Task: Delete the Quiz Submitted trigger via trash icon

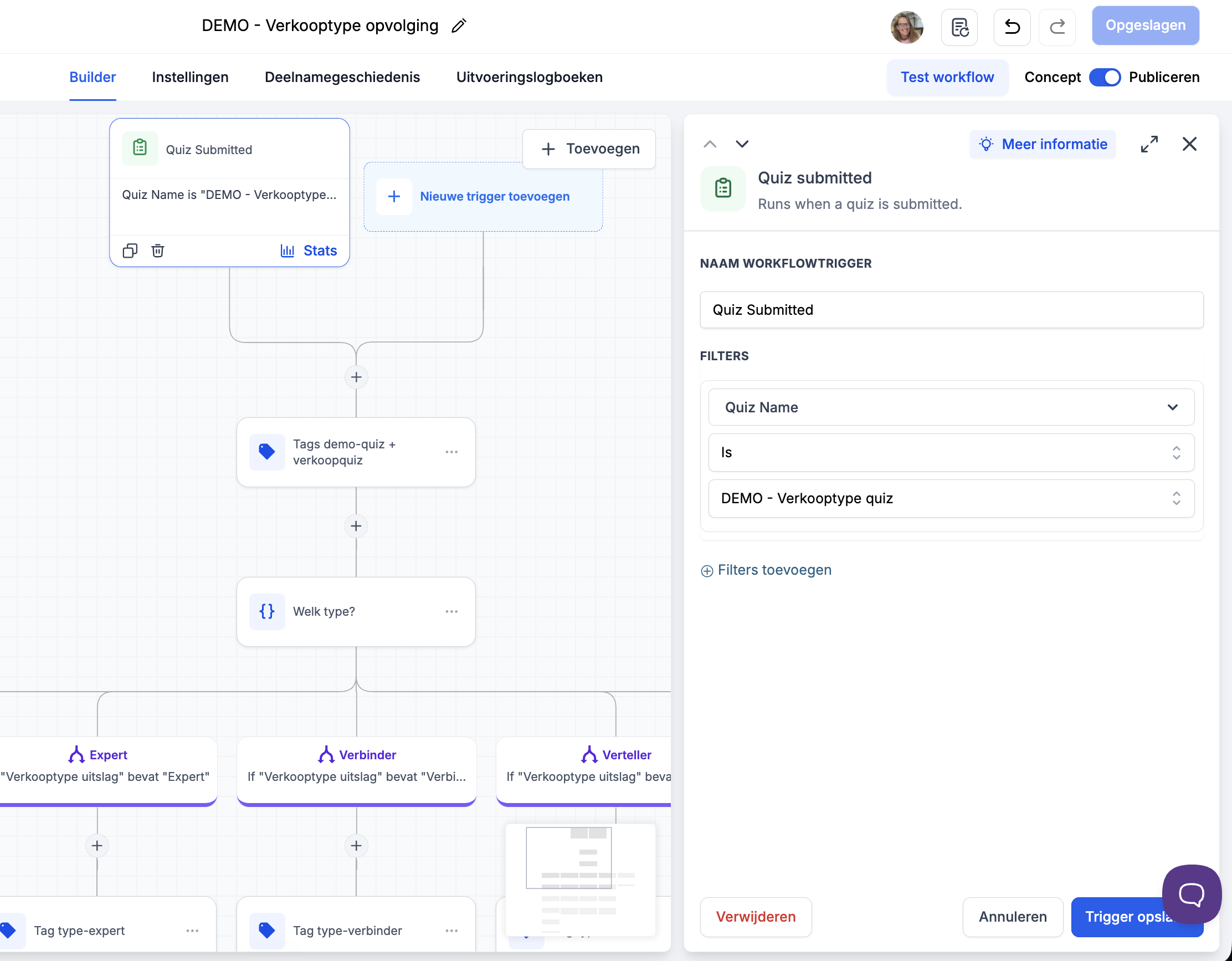Action: [x=158, y=251]
